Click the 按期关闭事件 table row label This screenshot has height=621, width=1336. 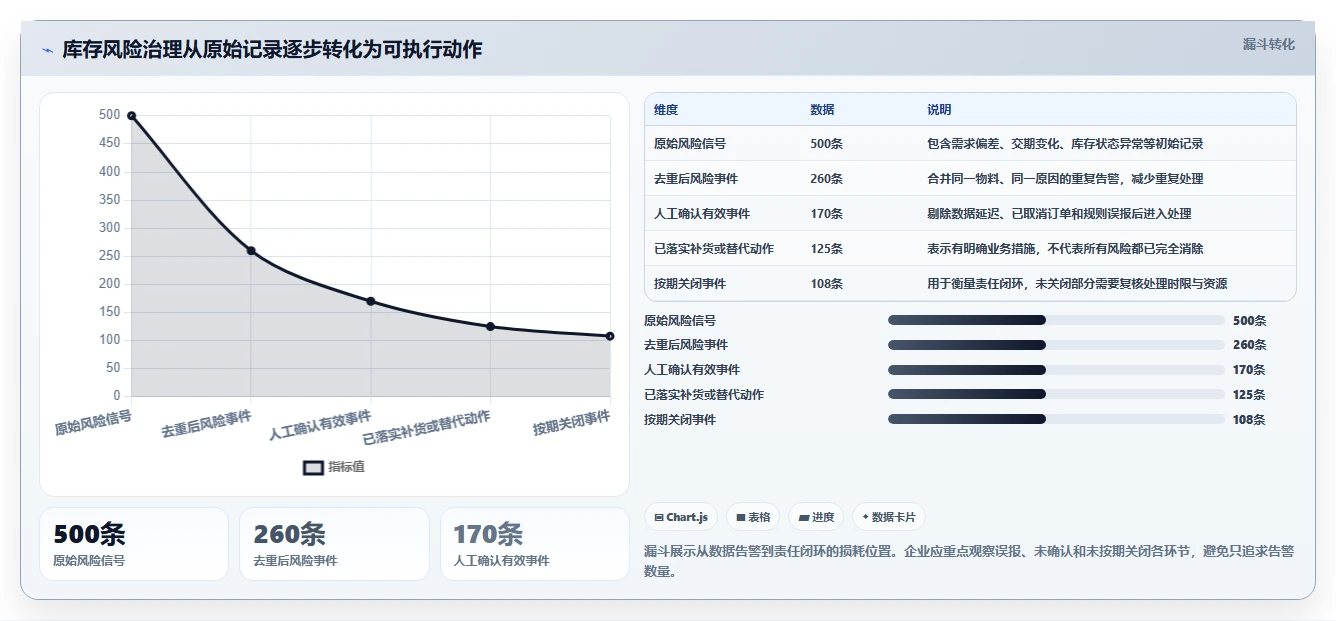pyautogui.click(x=690, y=284)
